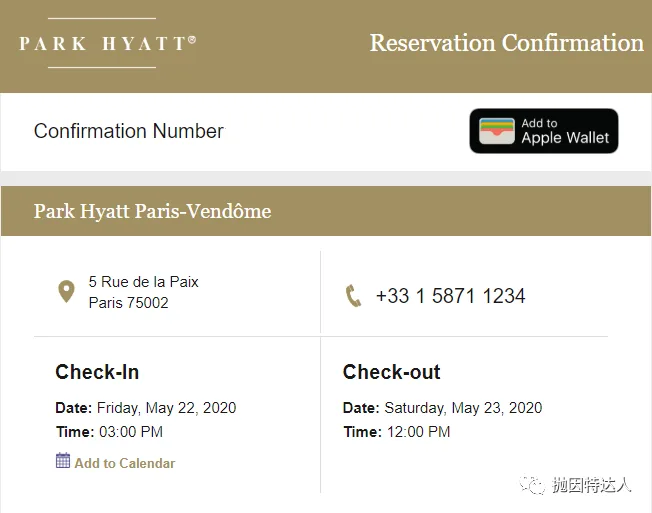The image size is (652, 513).
Task: Click the Check-out heading
Action: (391, 372)
